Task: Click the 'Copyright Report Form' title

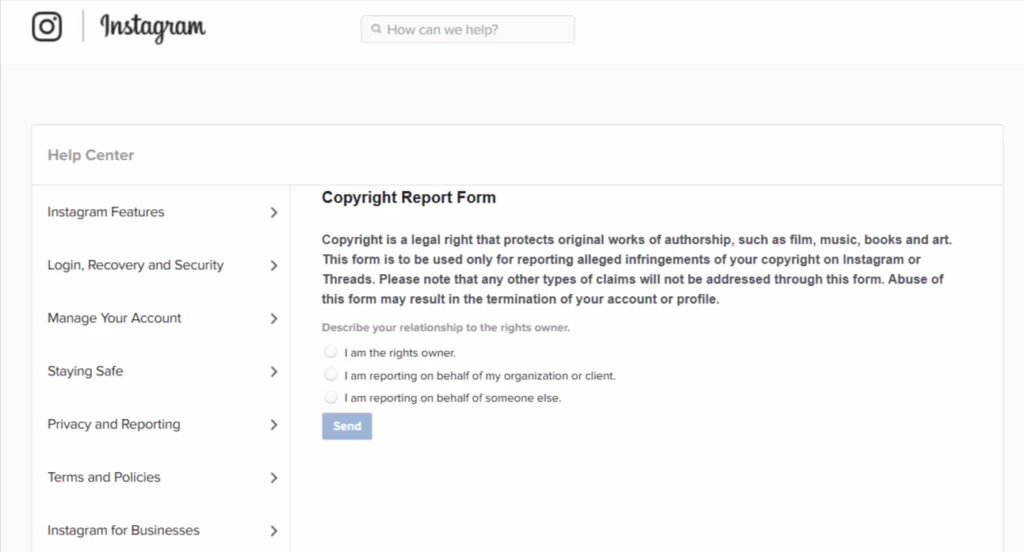Action: coord(409,197)
